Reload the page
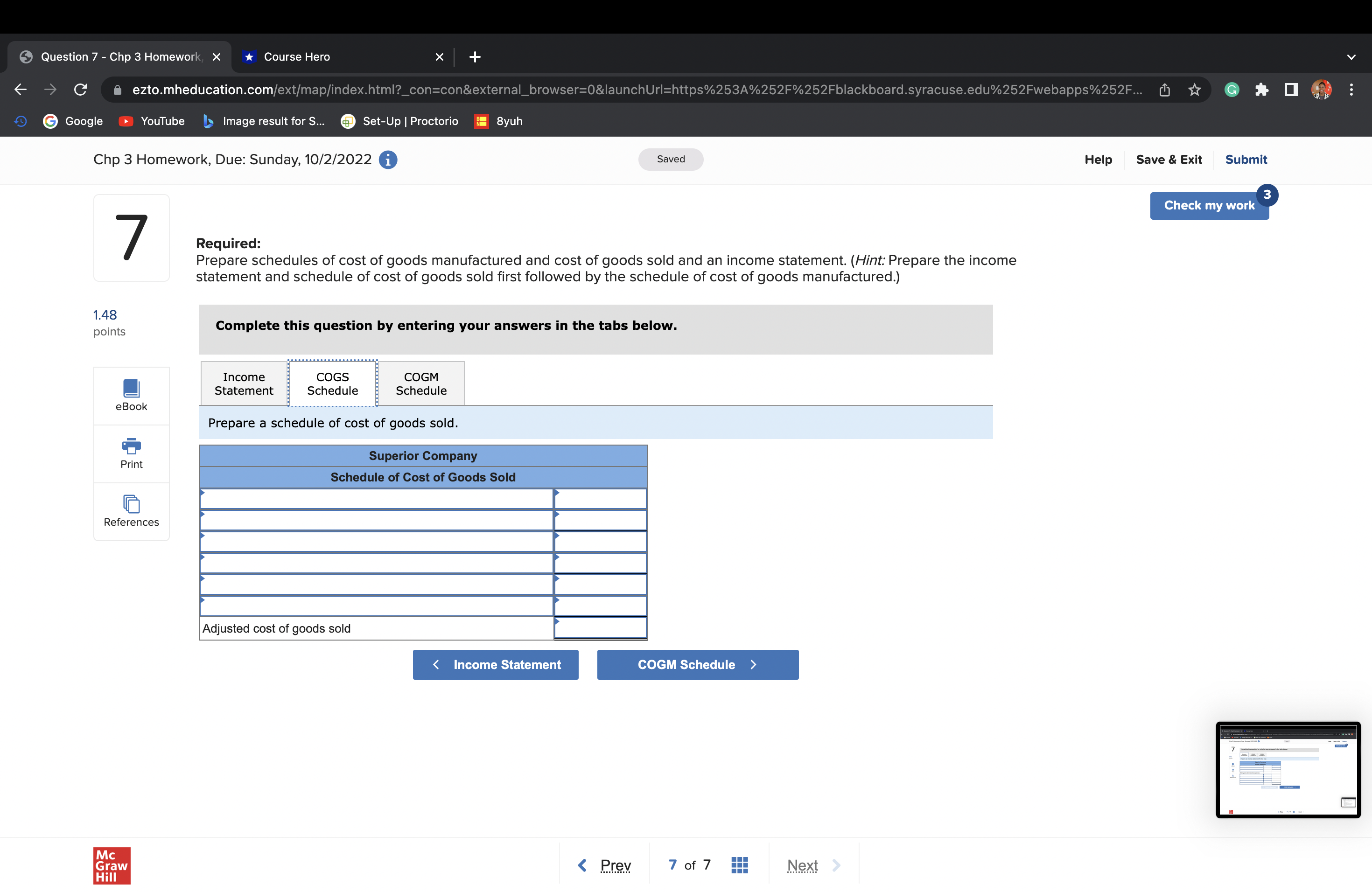1372x892 pixels. [81, 89]
